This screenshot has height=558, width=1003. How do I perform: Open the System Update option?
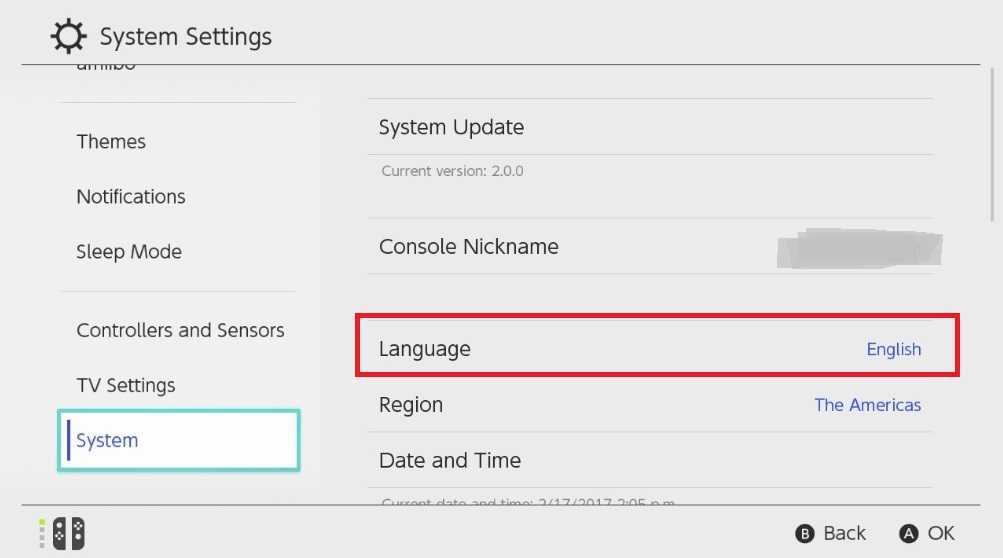(451, 127)
